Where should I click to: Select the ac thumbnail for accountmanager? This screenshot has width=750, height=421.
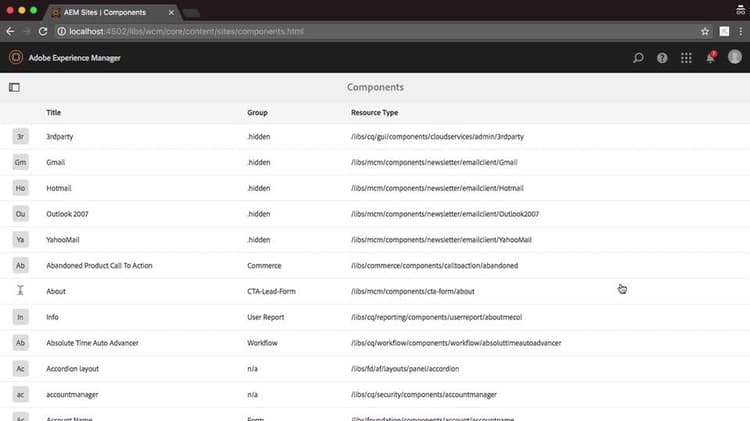click(21, 395)
